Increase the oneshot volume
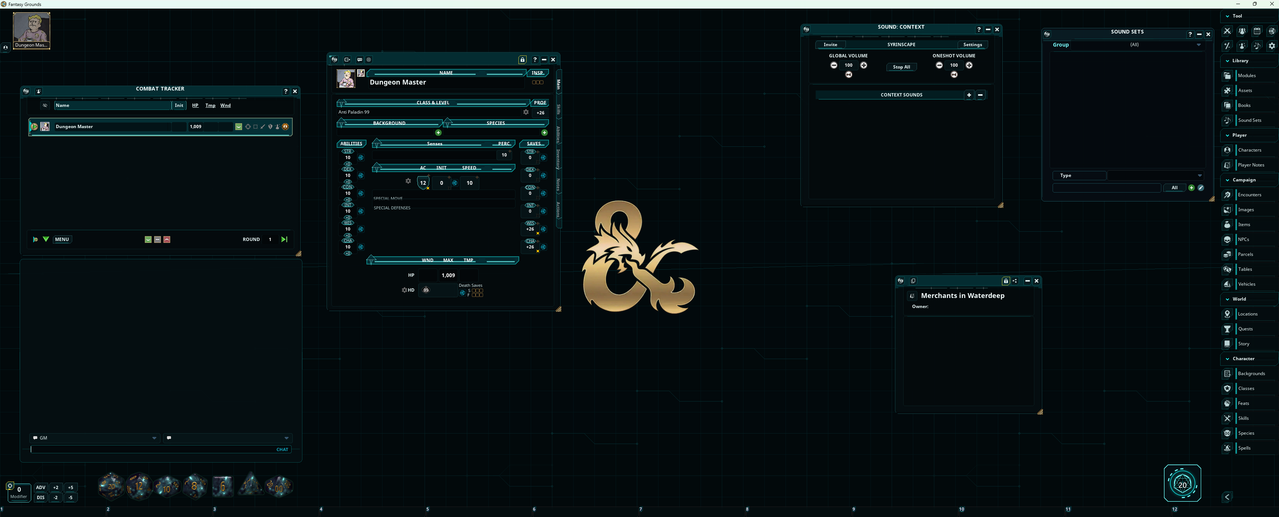The image size is (1279, 517). click(969, 65)
